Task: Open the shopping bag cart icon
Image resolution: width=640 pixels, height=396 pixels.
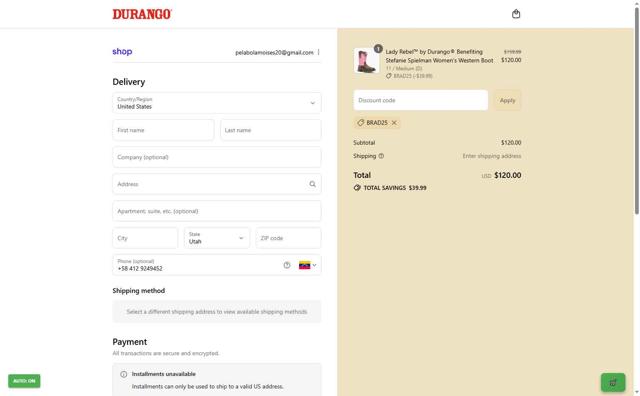Action: coord(516,14)
